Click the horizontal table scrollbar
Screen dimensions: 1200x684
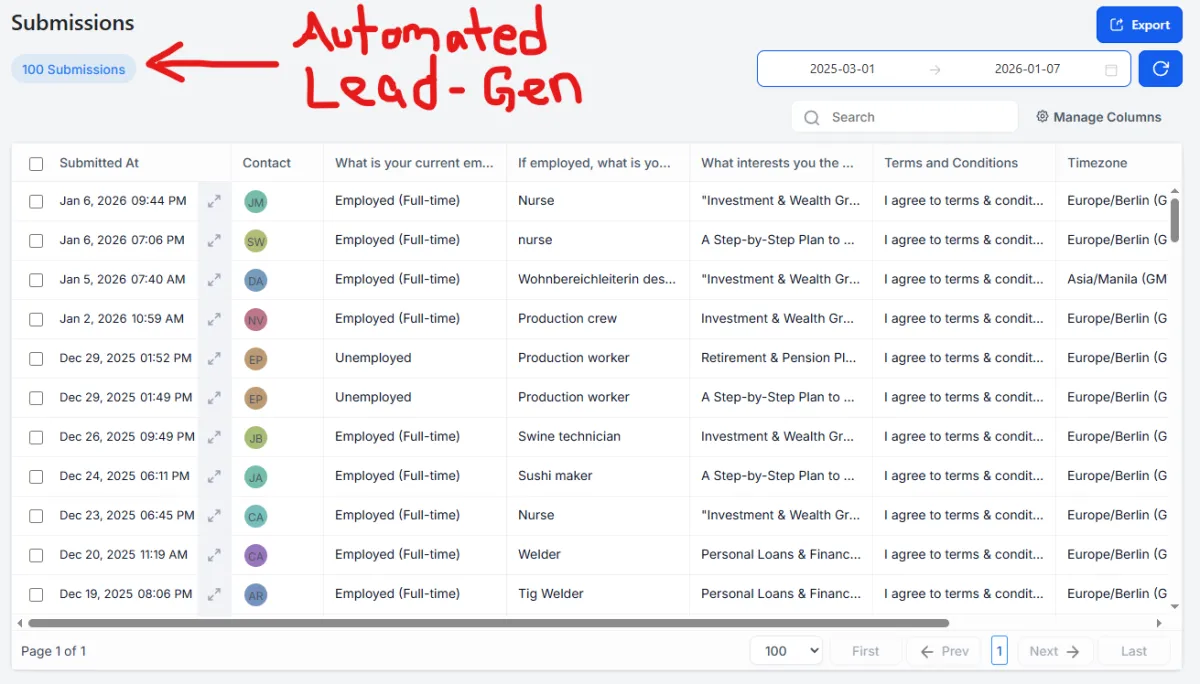(x=488, y=623)
